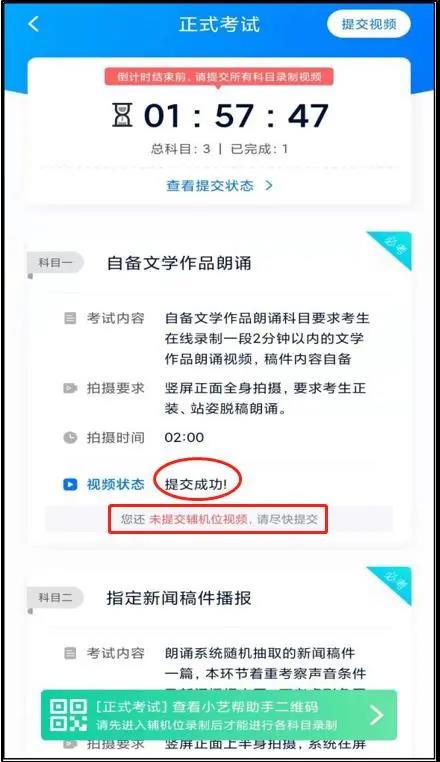Viewport: 440px width, 762px height.
Task: Click the hourglass countdown icon
Action: pos(122,115)
